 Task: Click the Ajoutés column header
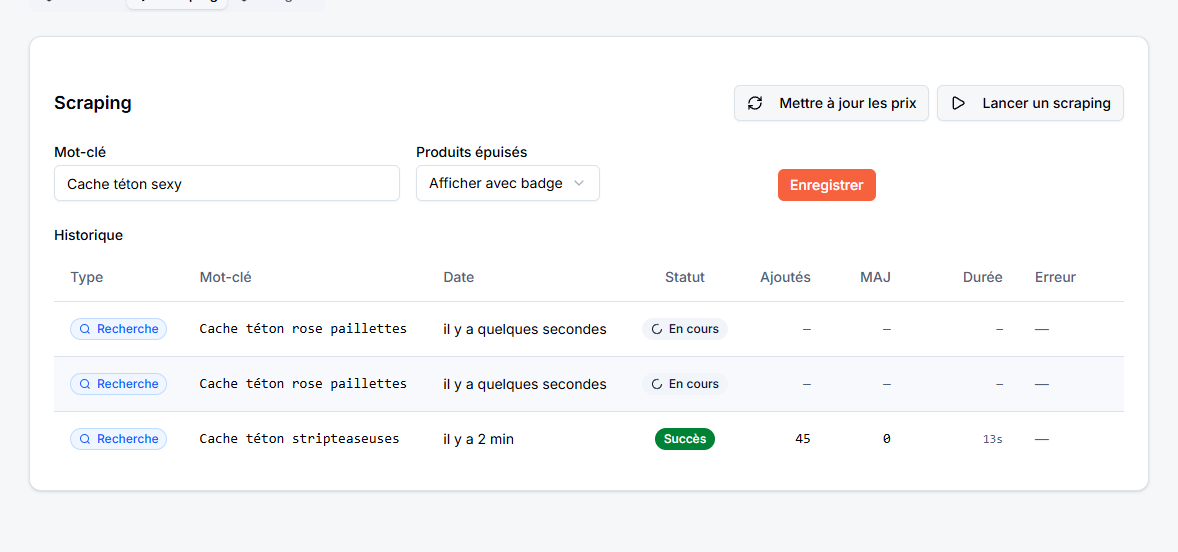pos(785,277)
